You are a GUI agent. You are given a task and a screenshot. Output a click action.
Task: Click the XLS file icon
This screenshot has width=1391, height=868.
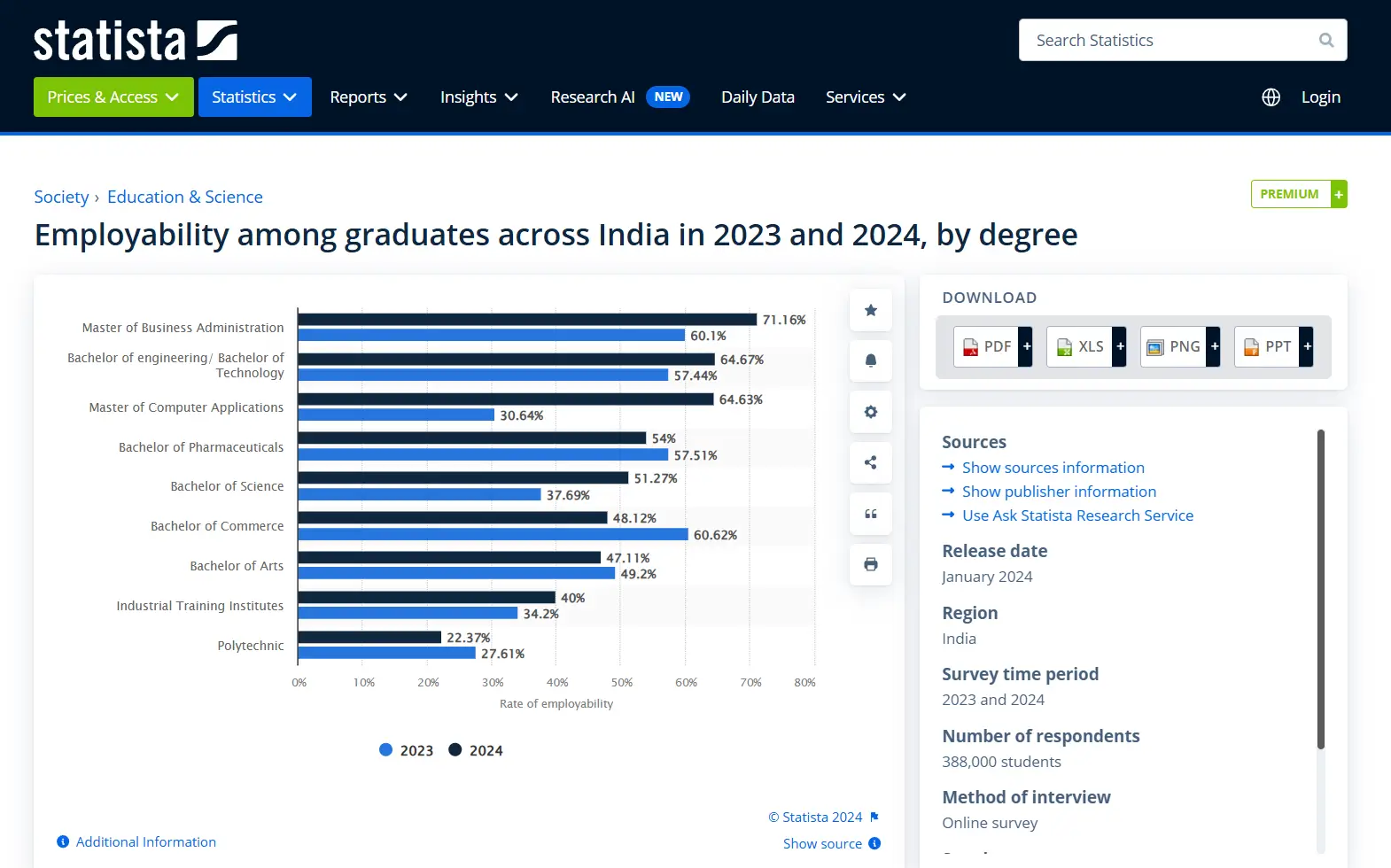(x=1065, y=347)
